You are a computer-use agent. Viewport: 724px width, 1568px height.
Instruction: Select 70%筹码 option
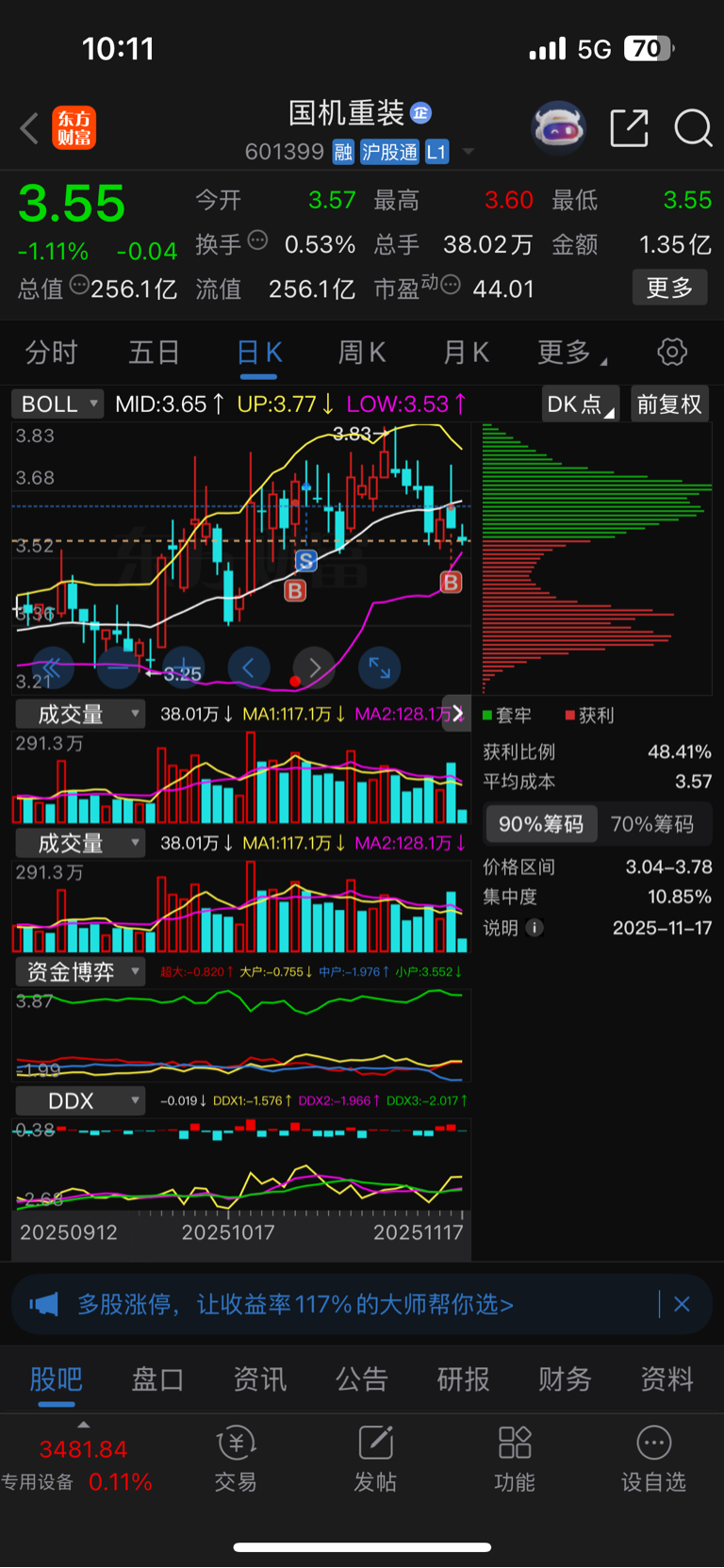coord(652,824)
